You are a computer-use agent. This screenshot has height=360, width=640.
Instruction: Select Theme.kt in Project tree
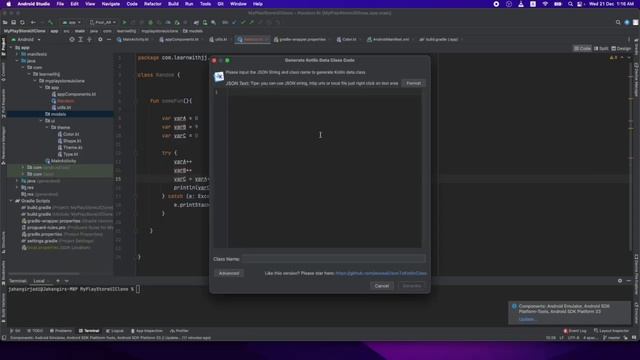click(x=70, y=147)
